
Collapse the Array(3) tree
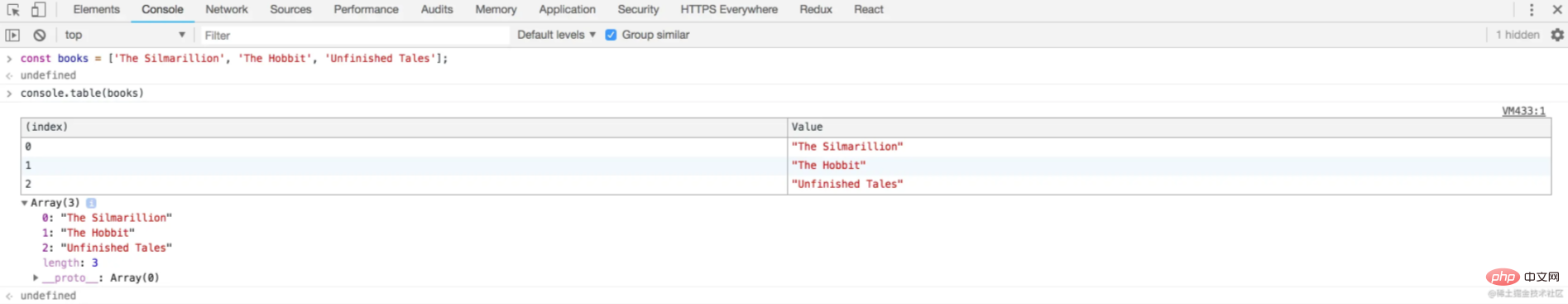tap(25, 203)
